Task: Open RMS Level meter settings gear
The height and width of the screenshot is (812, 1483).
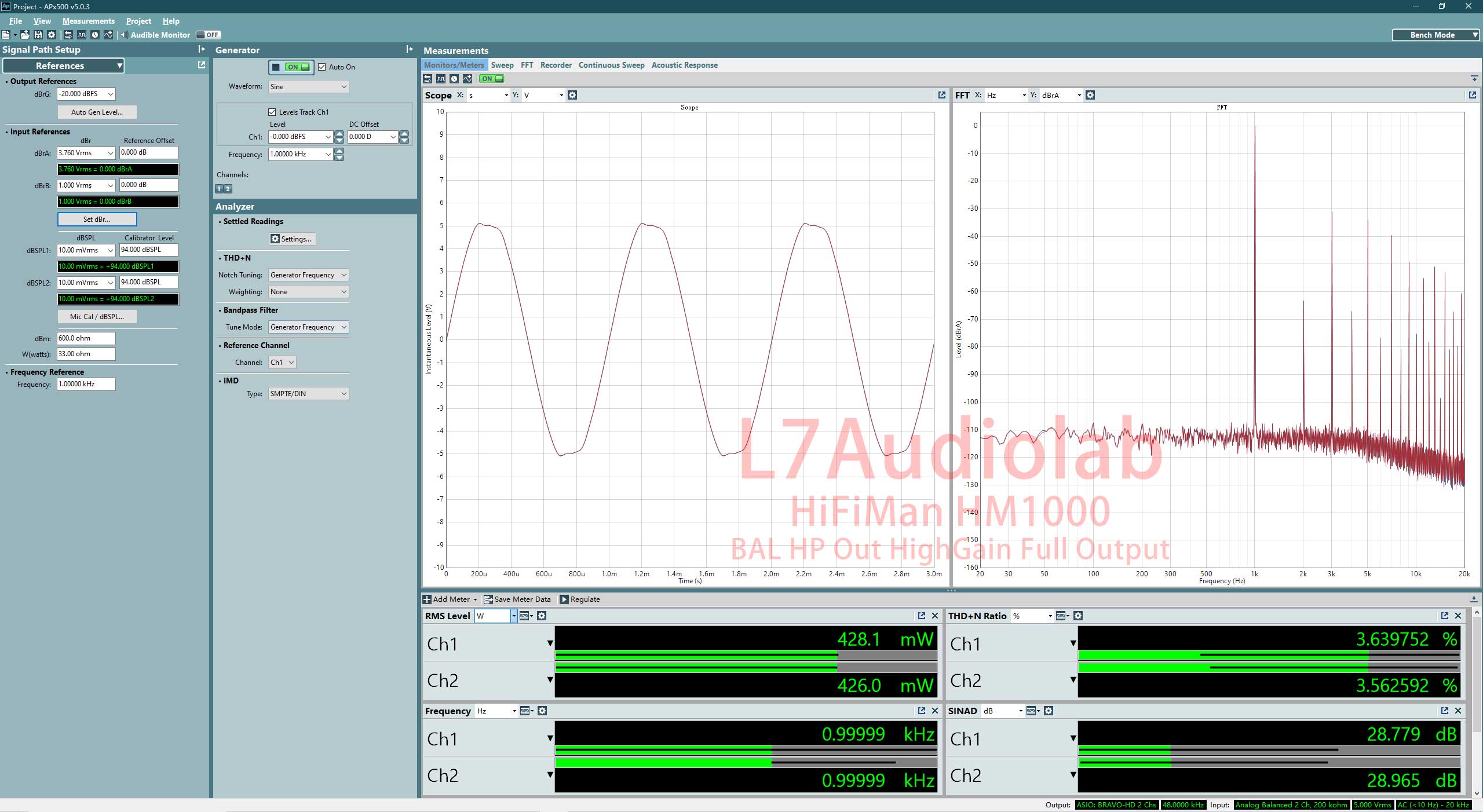Action: [542, 616]
